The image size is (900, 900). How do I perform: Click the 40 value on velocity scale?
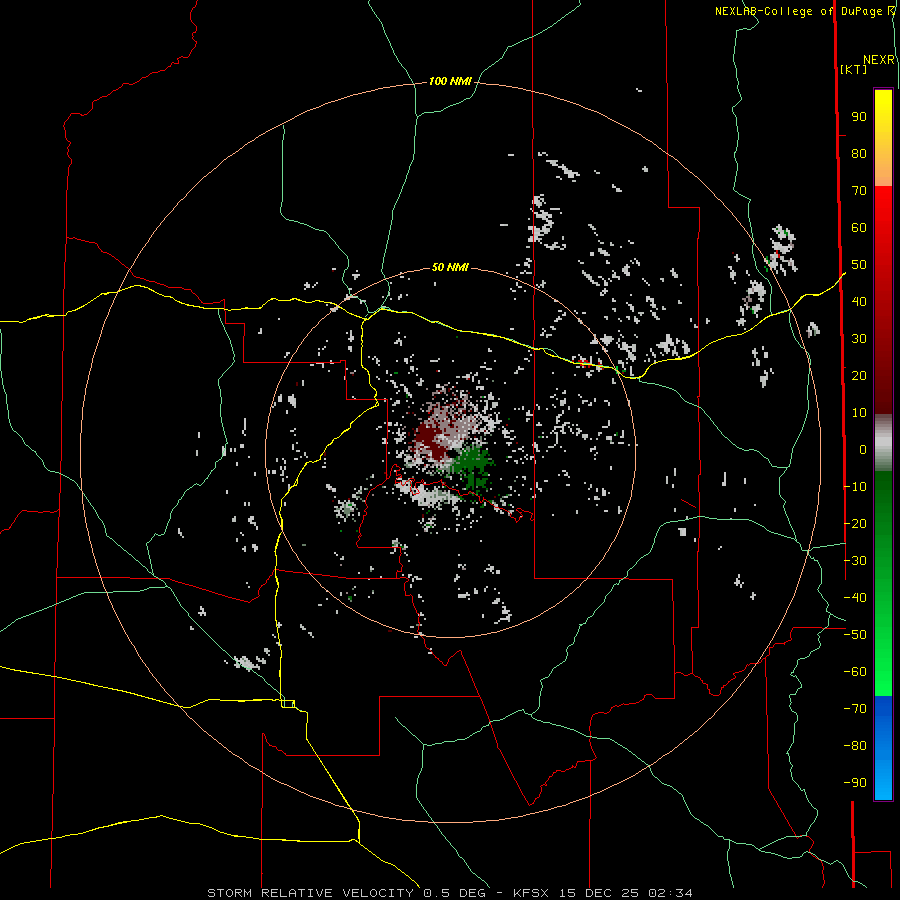(859, 301)
